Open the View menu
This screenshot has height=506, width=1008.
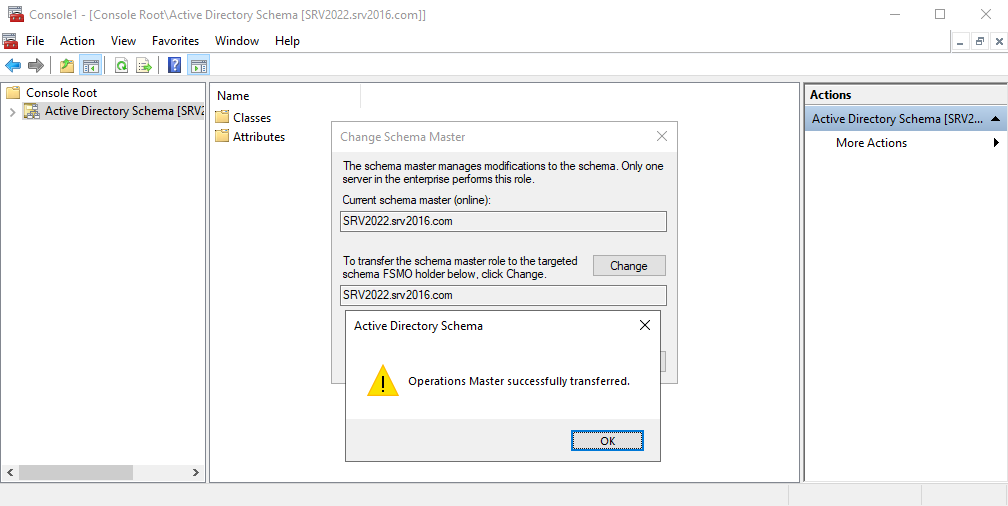pos(123,41)
